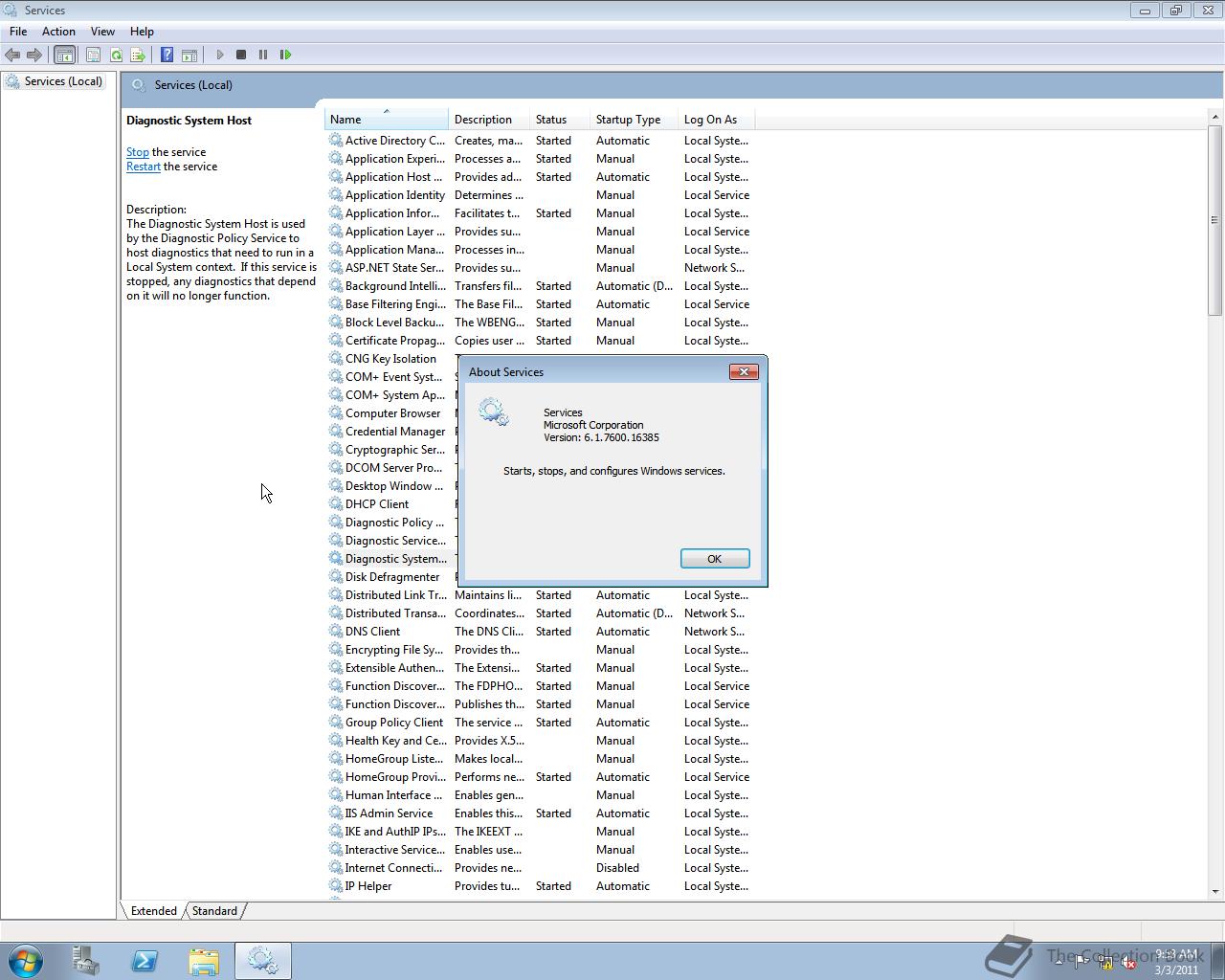Select Background Intelli... service
This screenshot has width=1225, height=980.
(395, 286)
